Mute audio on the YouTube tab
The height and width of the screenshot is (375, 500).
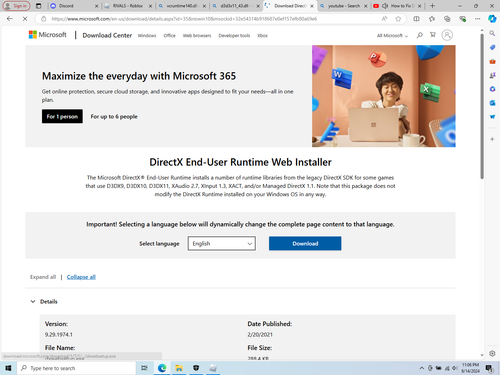point(385,6)
